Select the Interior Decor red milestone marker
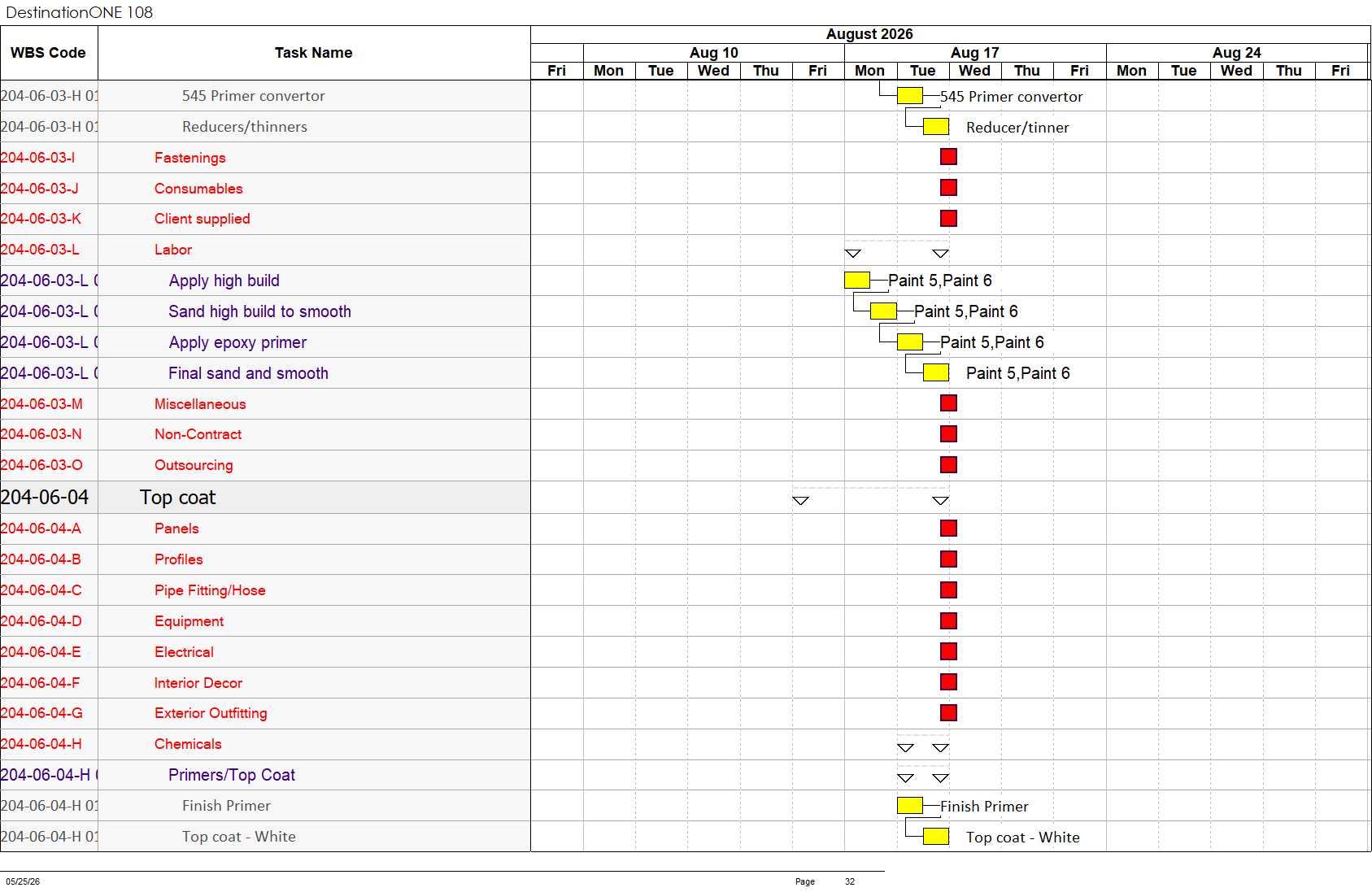This screenshot has width=1372, height=892. tap(948, 682)
